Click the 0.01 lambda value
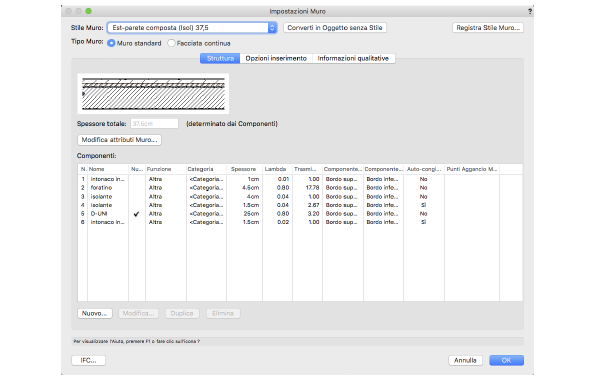 [283, 179]
